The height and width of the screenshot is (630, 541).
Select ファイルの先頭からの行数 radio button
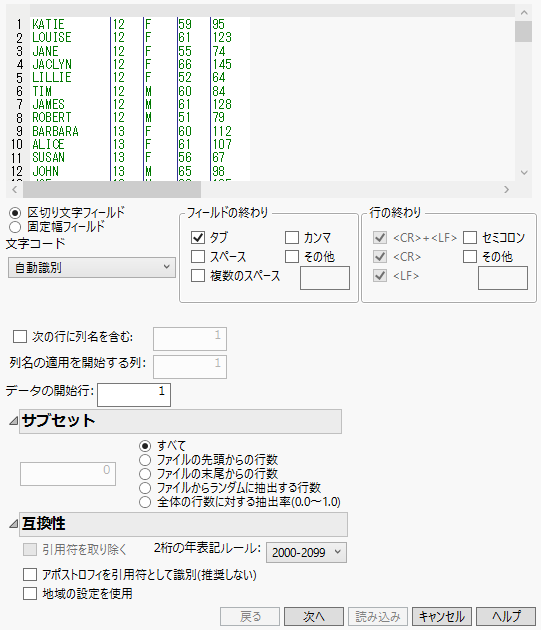tap(145, 460)
